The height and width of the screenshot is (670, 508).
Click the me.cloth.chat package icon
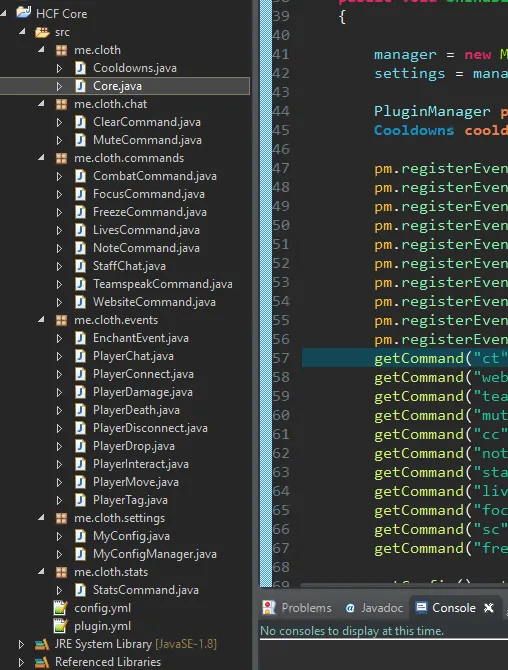point(62,104)
